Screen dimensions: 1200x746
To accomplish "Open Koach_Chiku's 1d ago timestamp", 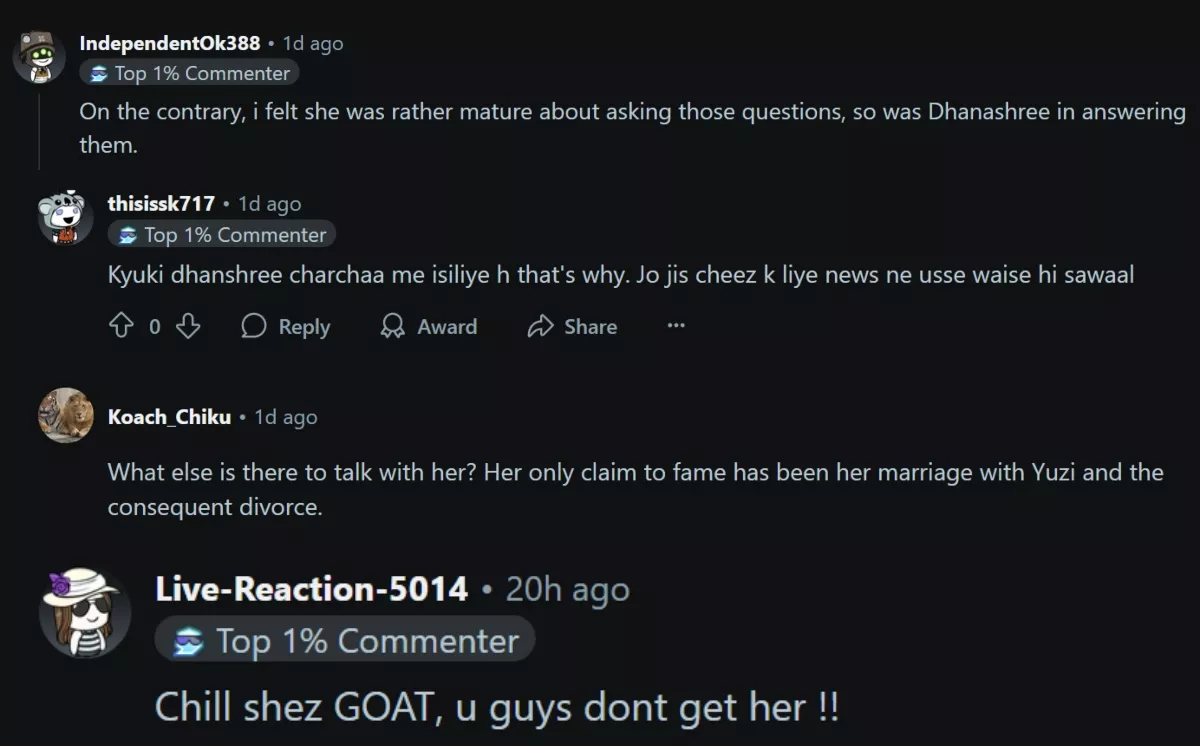I will 286,417.
